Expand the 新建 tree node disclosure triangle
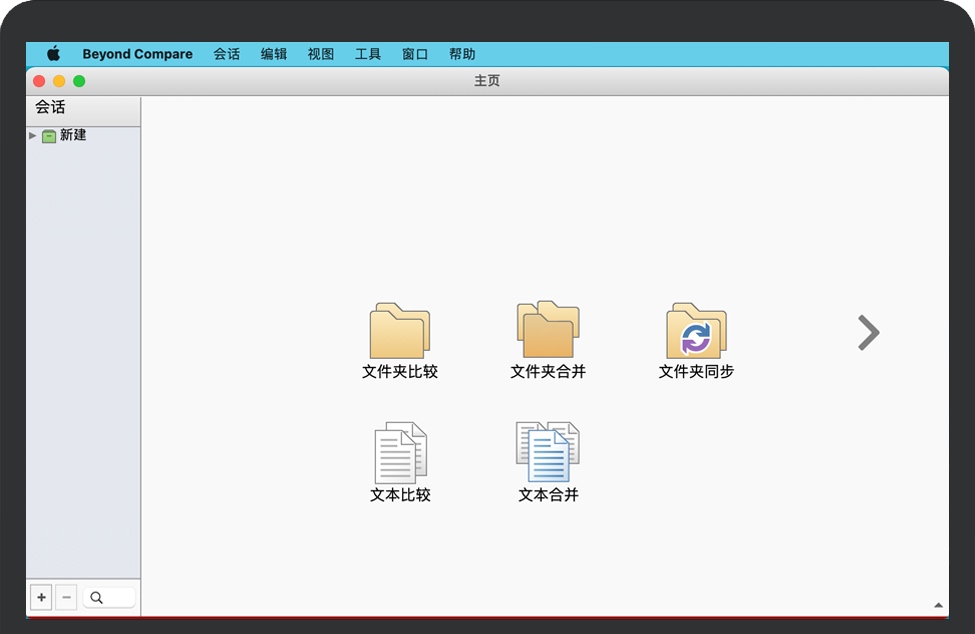 coord(33,135)
